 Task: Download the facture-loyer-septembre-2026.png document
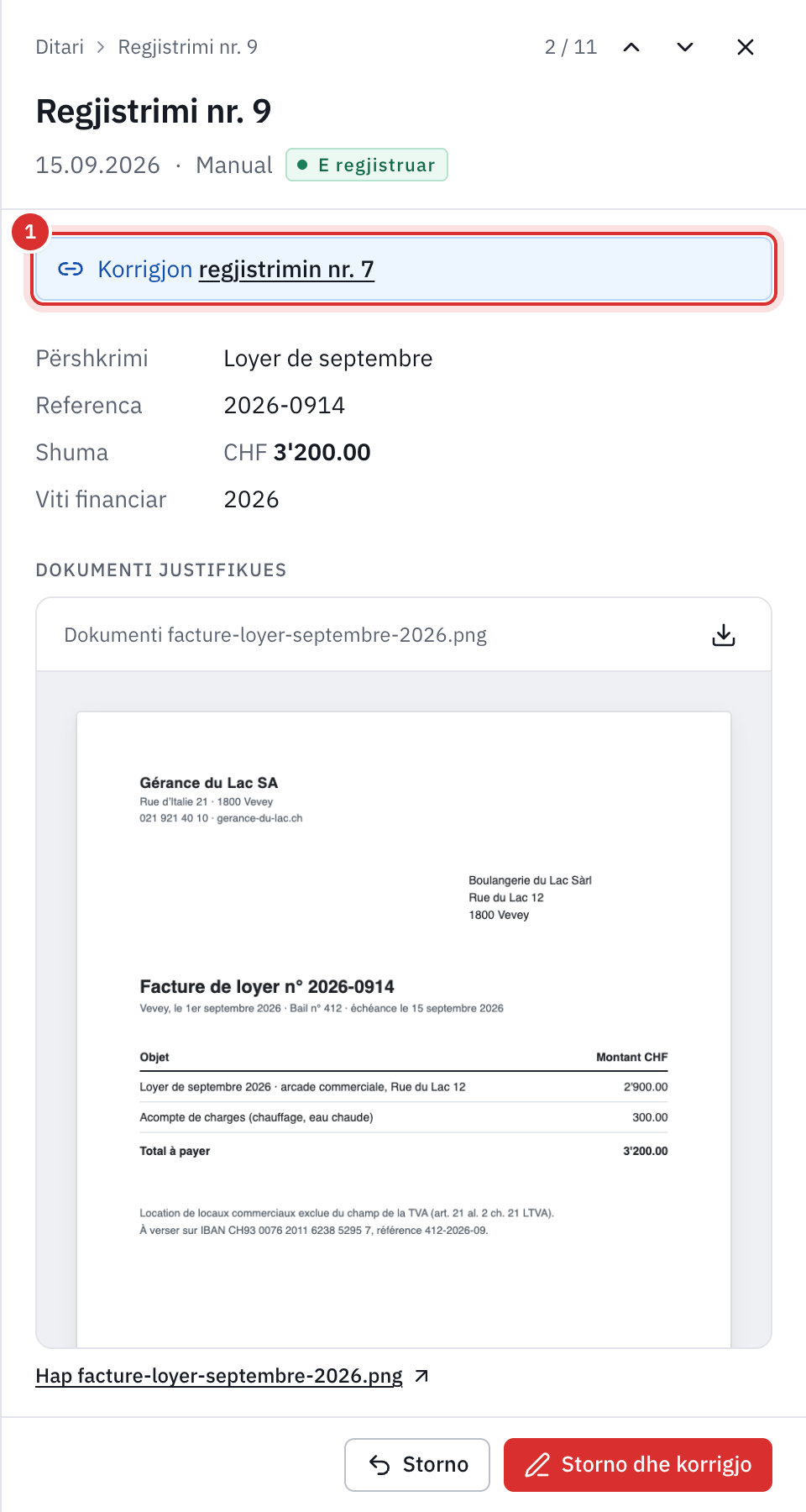(724, 635)
